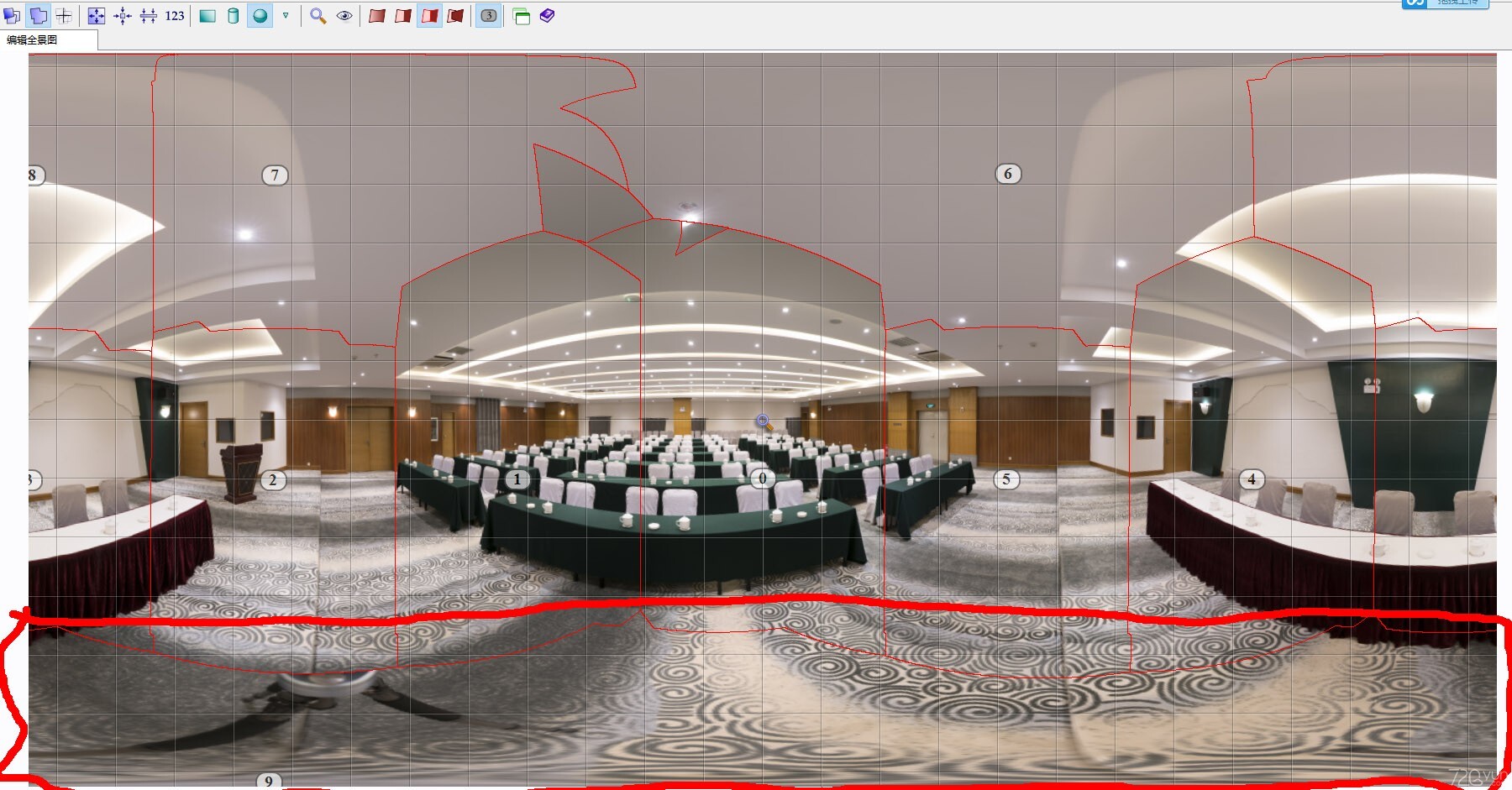Expand the projection dropdown arrow
The image size is (1512, 790).
(286, 16)
